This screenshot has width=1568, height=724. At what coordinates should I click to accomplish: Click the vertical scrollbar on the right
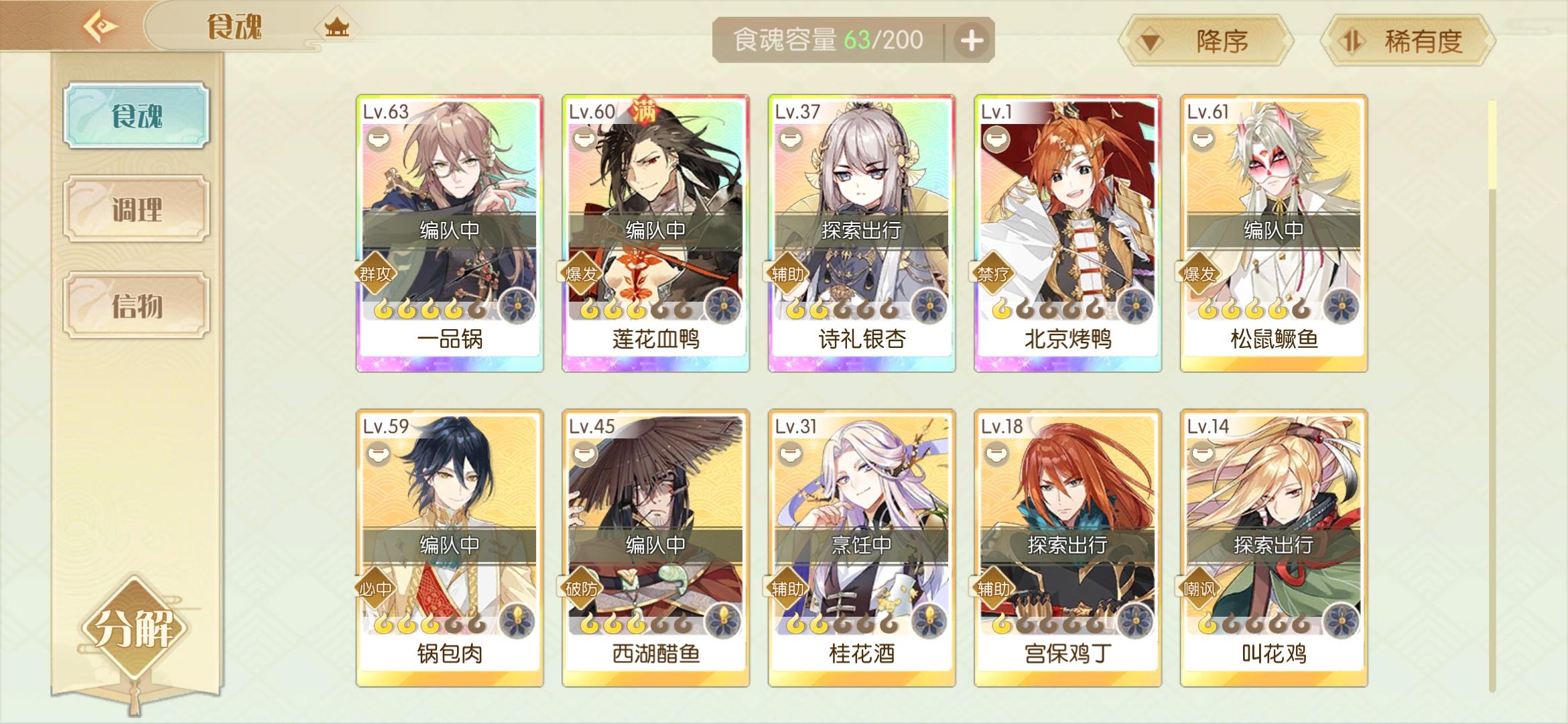point(1492,396)
